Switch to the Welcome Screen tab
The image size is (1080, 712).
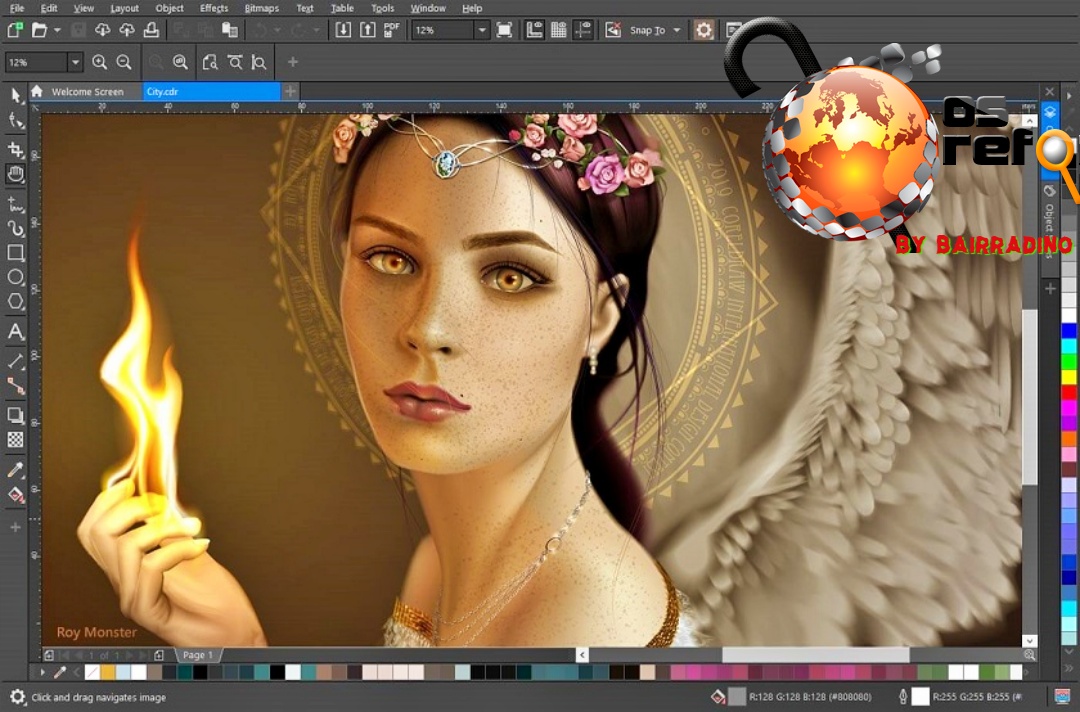(x=87, y=92)
